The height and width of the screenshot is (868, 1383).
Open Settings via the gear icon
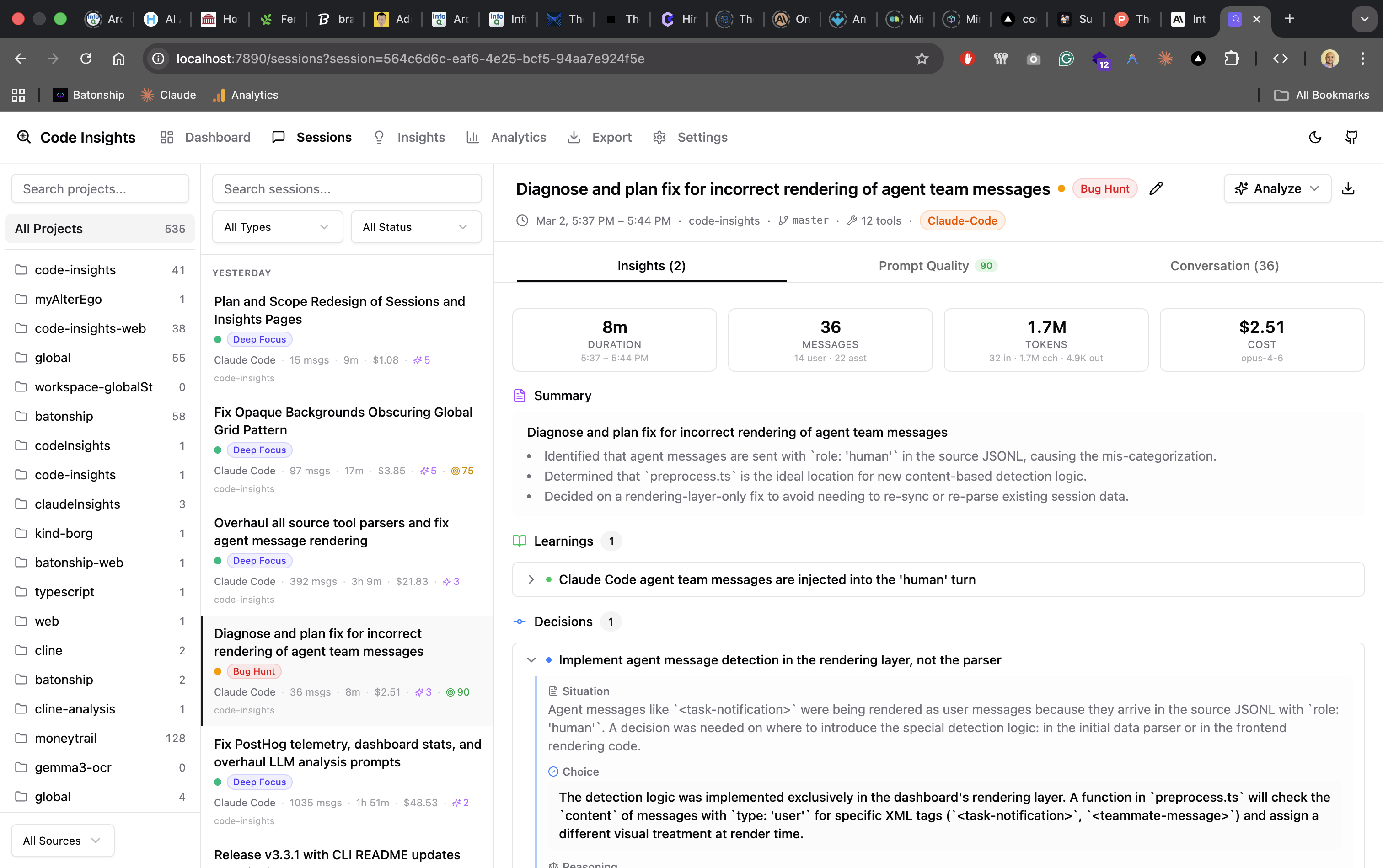click(659, 137)
